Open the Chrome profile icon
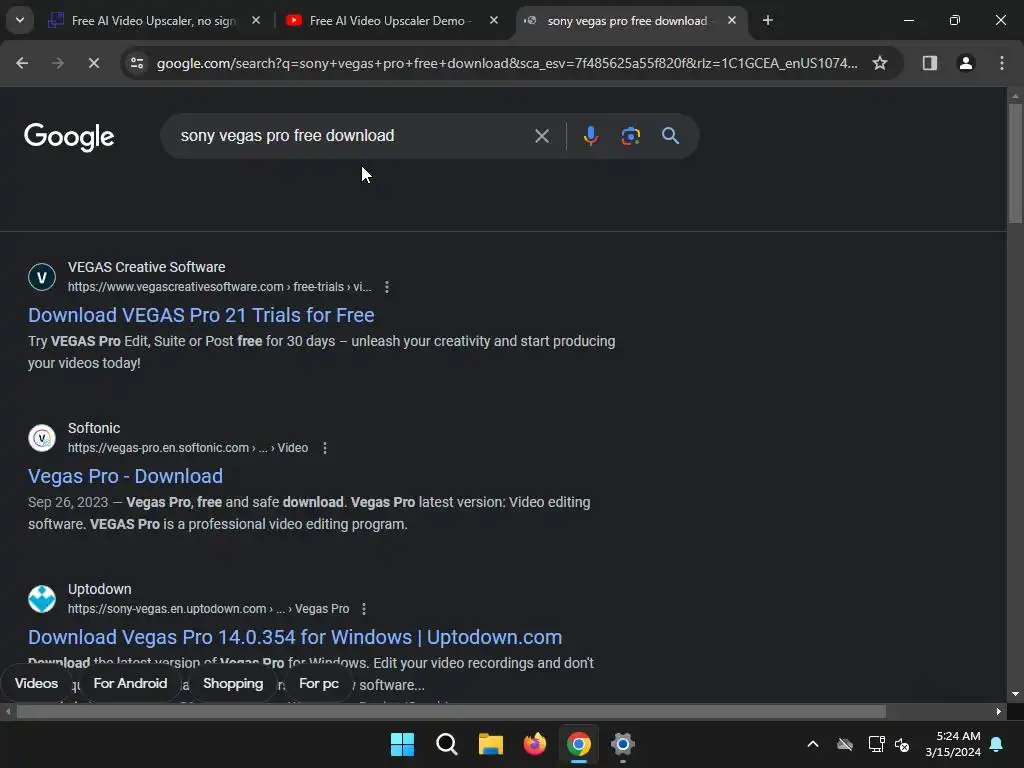 [965, 63]
